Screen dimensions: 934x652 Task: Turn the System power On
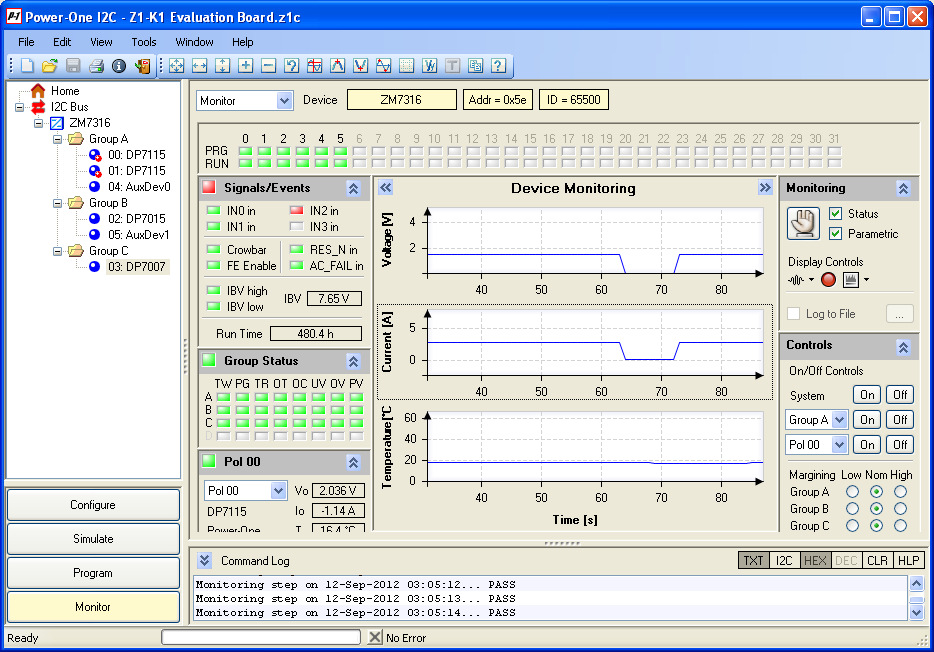click(x=866, y=395)
